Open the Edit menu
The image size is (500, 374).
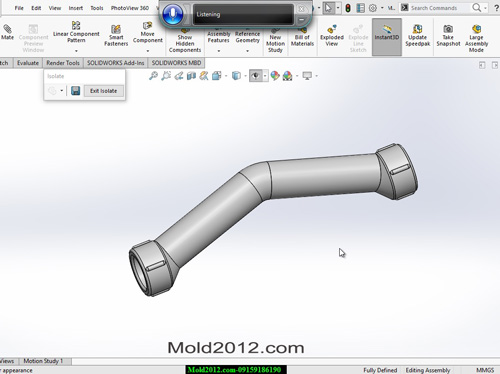pyautogui.click(x=36, y=8)
